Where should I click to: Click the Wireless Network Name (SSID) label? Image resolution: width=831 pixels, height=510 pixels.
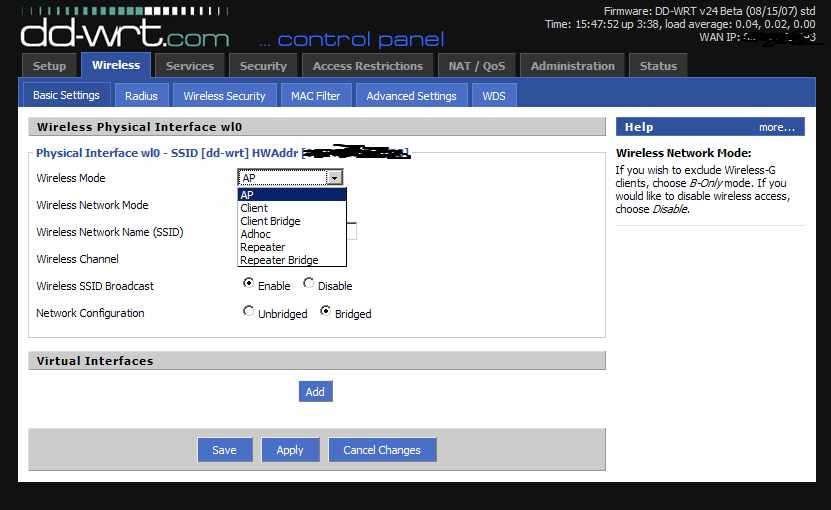point(110,232)
